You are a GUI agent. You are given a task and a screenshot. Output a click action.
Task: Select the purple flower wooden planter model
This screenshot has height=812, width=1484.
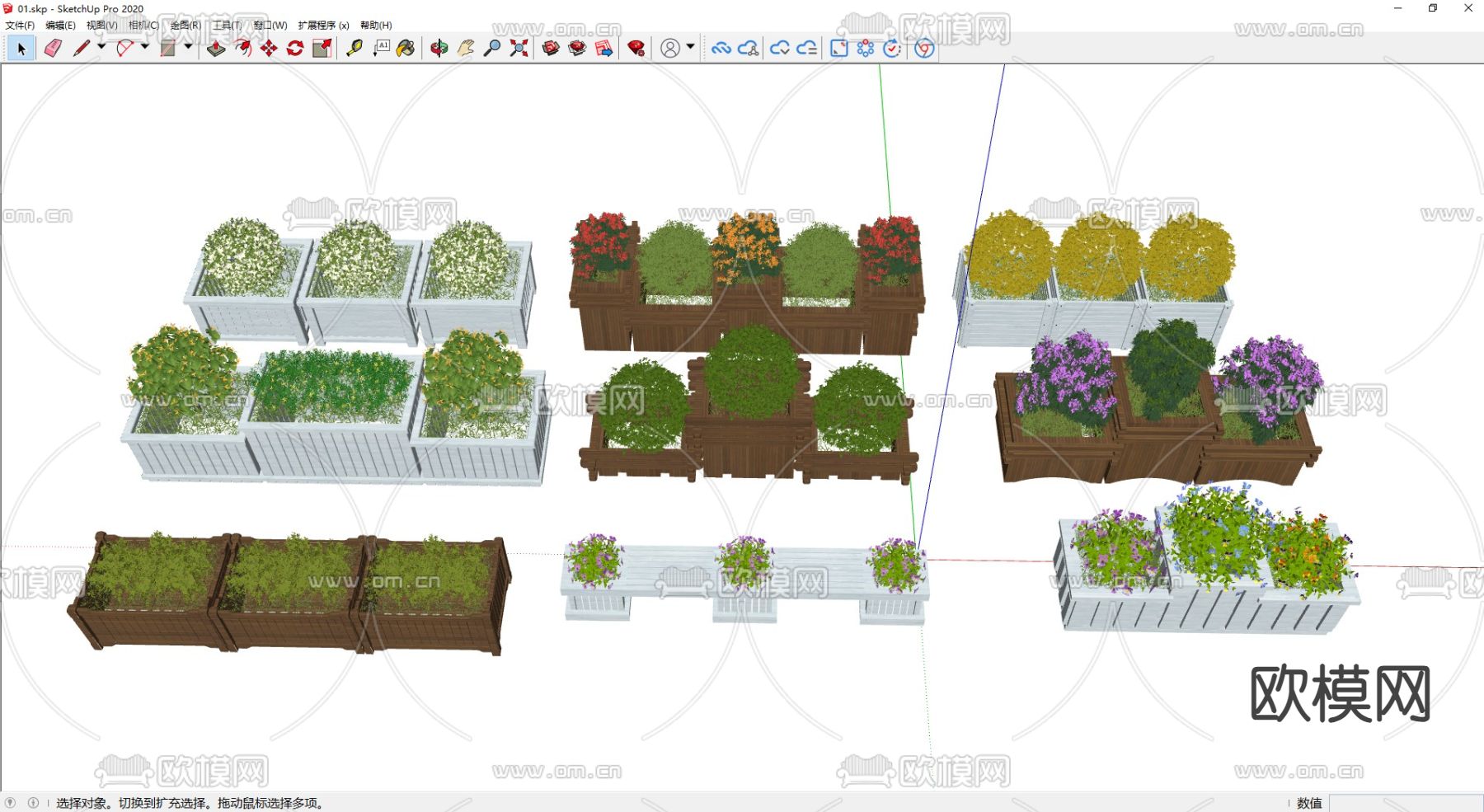(x=1158, y=401)
